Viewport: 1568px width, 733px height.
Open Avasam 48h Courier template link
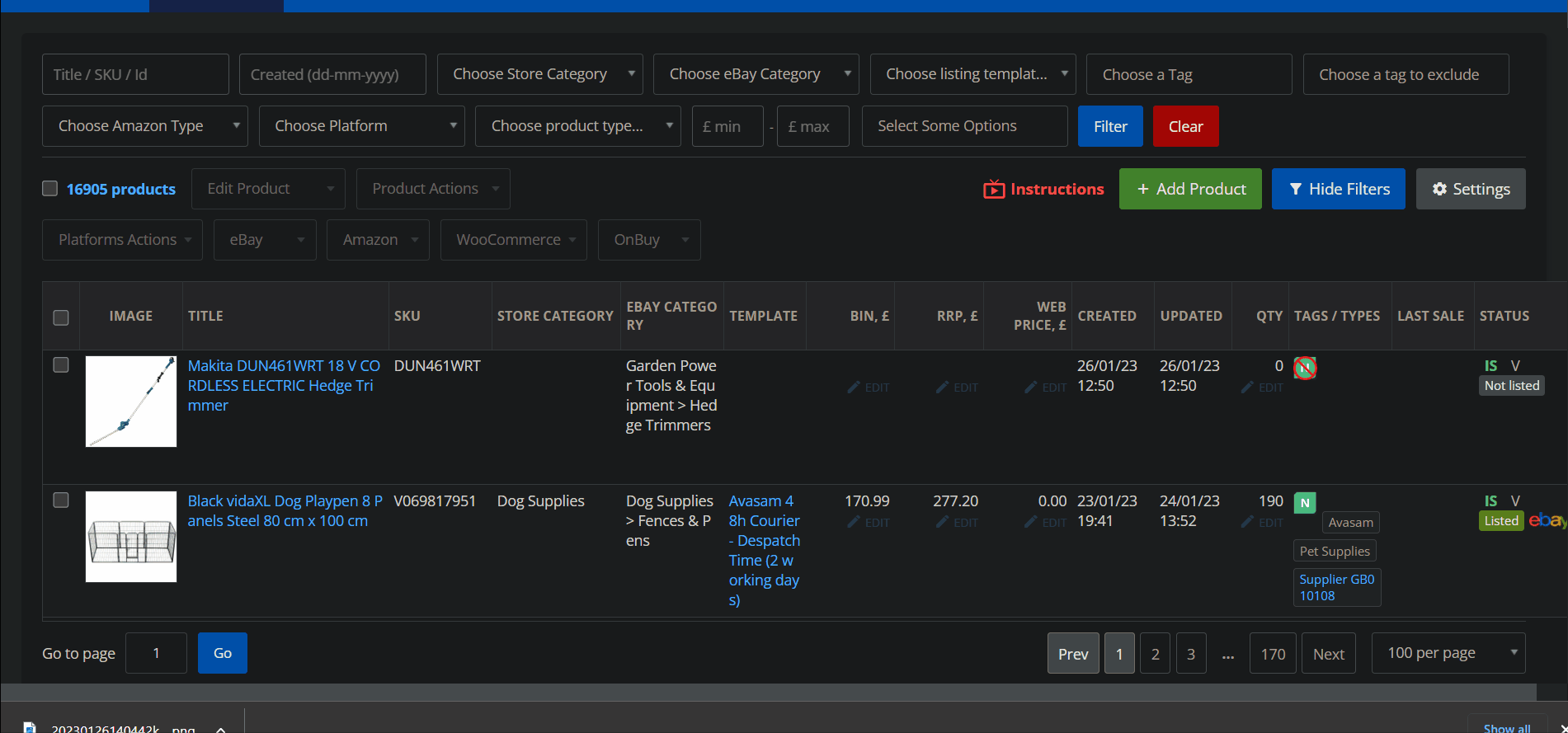pos(764,551)
